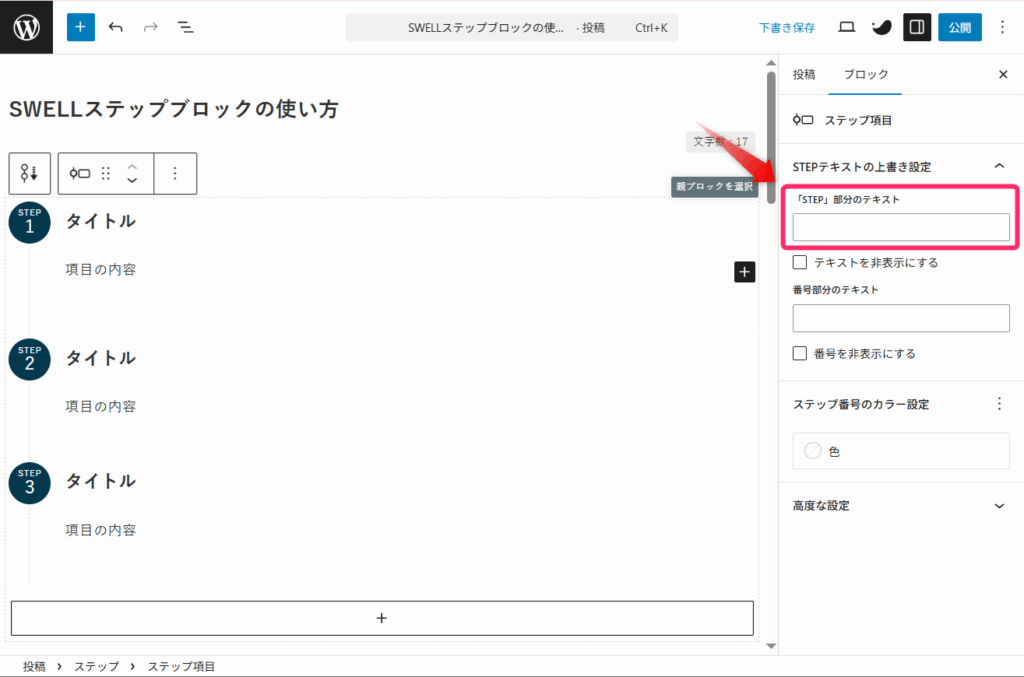Screen dimensions: 1024x677
Task: Open ステップ番号のカラー設定 options menu
Action: tap(998, 404)
